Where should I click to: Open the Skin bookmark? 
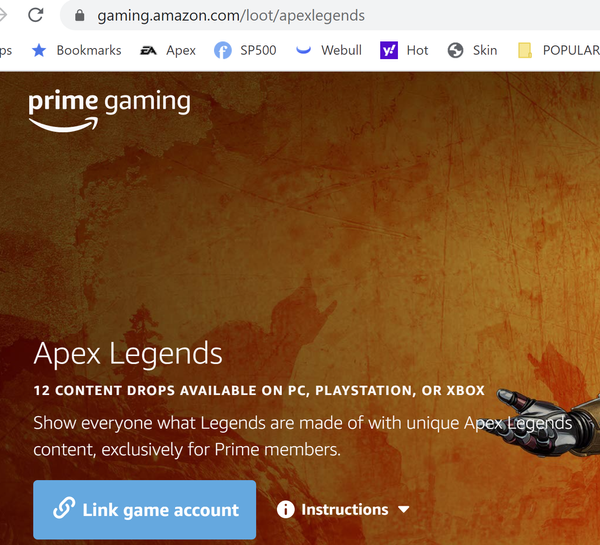coord(472,50)
